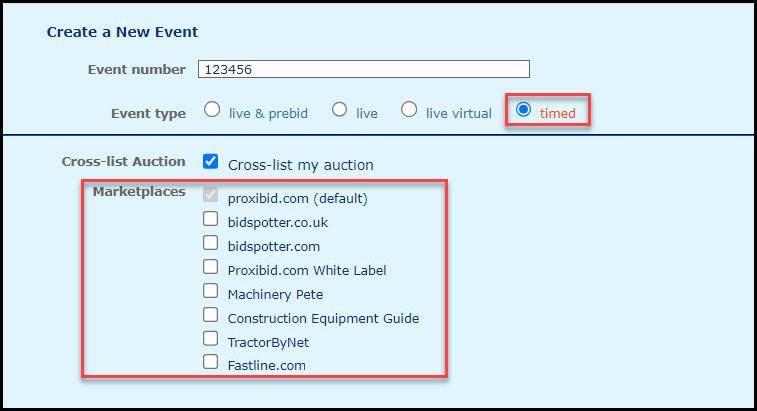
Task: Uncheck the Cross-list my auction checkbox
Action: point(210,161)
